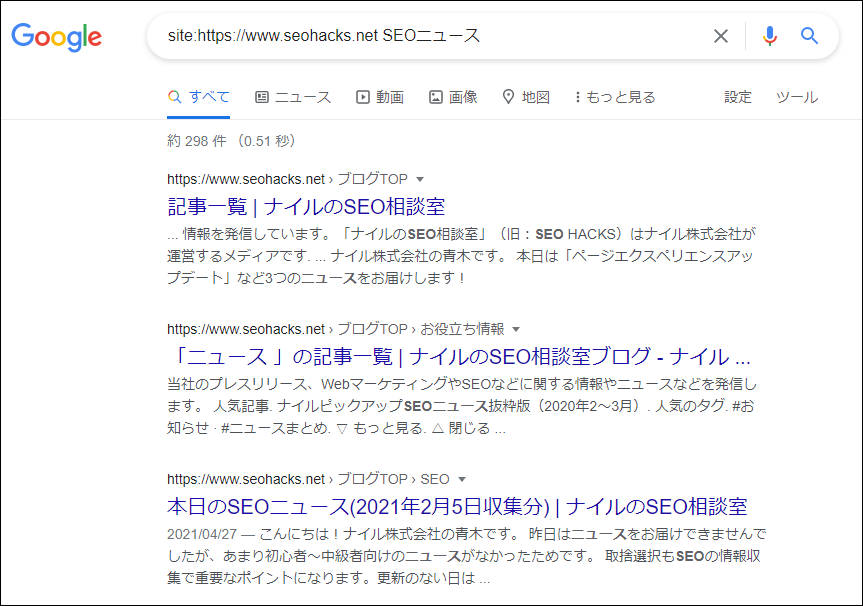Expand dropdown arrow beside お役立ち情報 breadcrumb
Viewport: 863px width, 606px height.
click(516, 330)
